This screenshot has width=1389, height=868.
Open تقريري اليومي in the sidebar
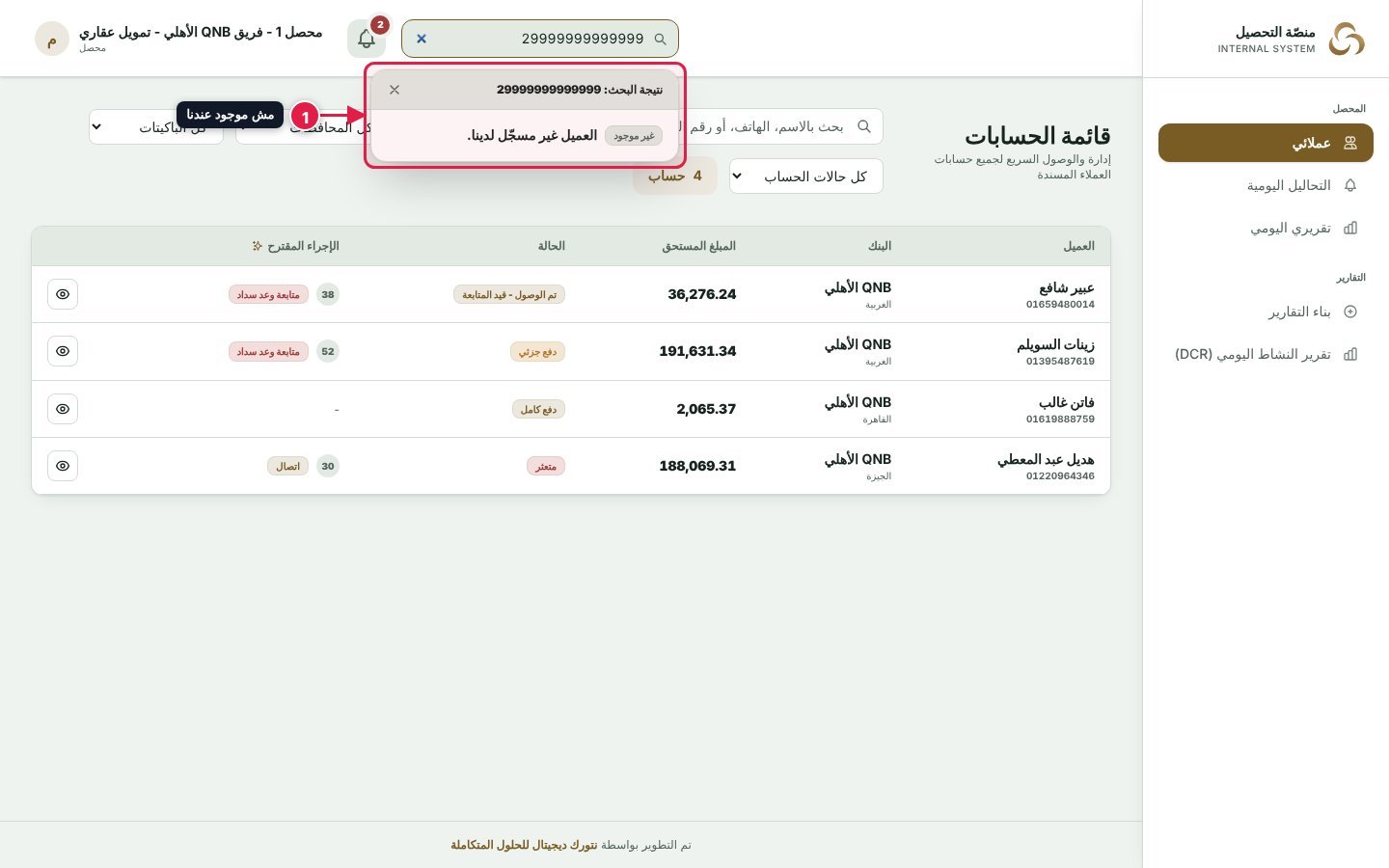click(1266, 228)
